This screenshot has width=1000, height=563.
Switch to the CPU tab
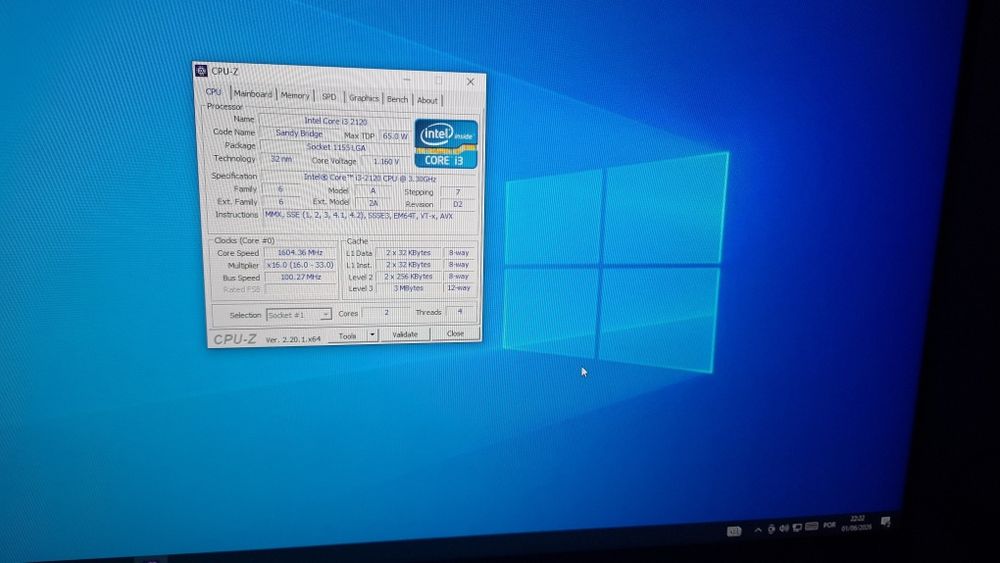213,92
